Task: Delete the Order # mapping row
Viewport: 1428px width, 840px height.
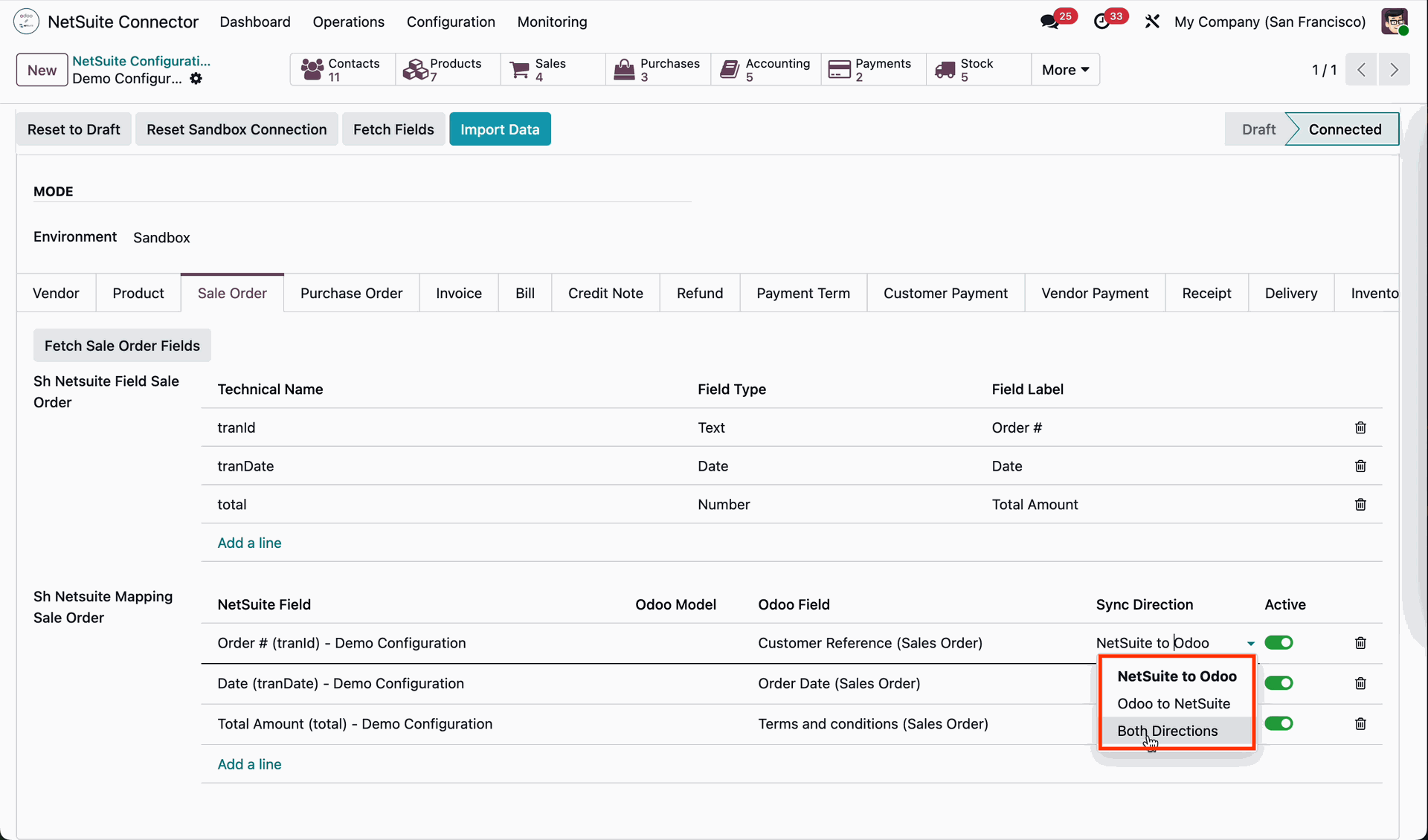Action: coord(1360,643)
